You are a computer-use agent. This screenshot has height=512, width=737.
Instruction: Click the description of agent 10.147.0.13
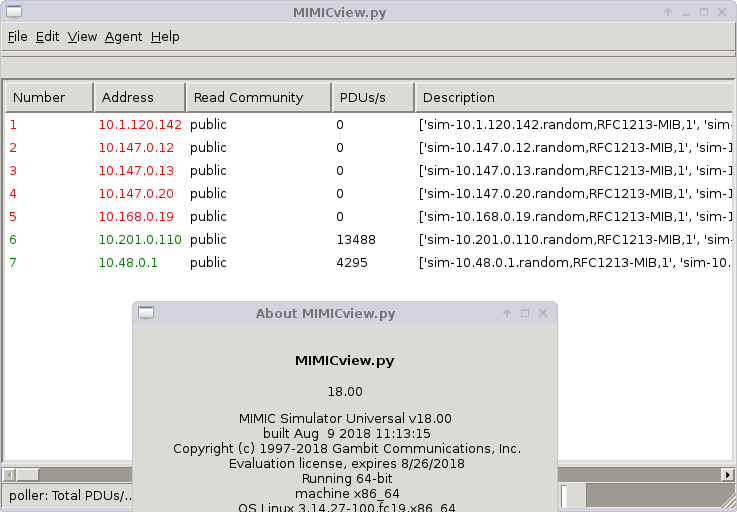(x=575, y=171)
